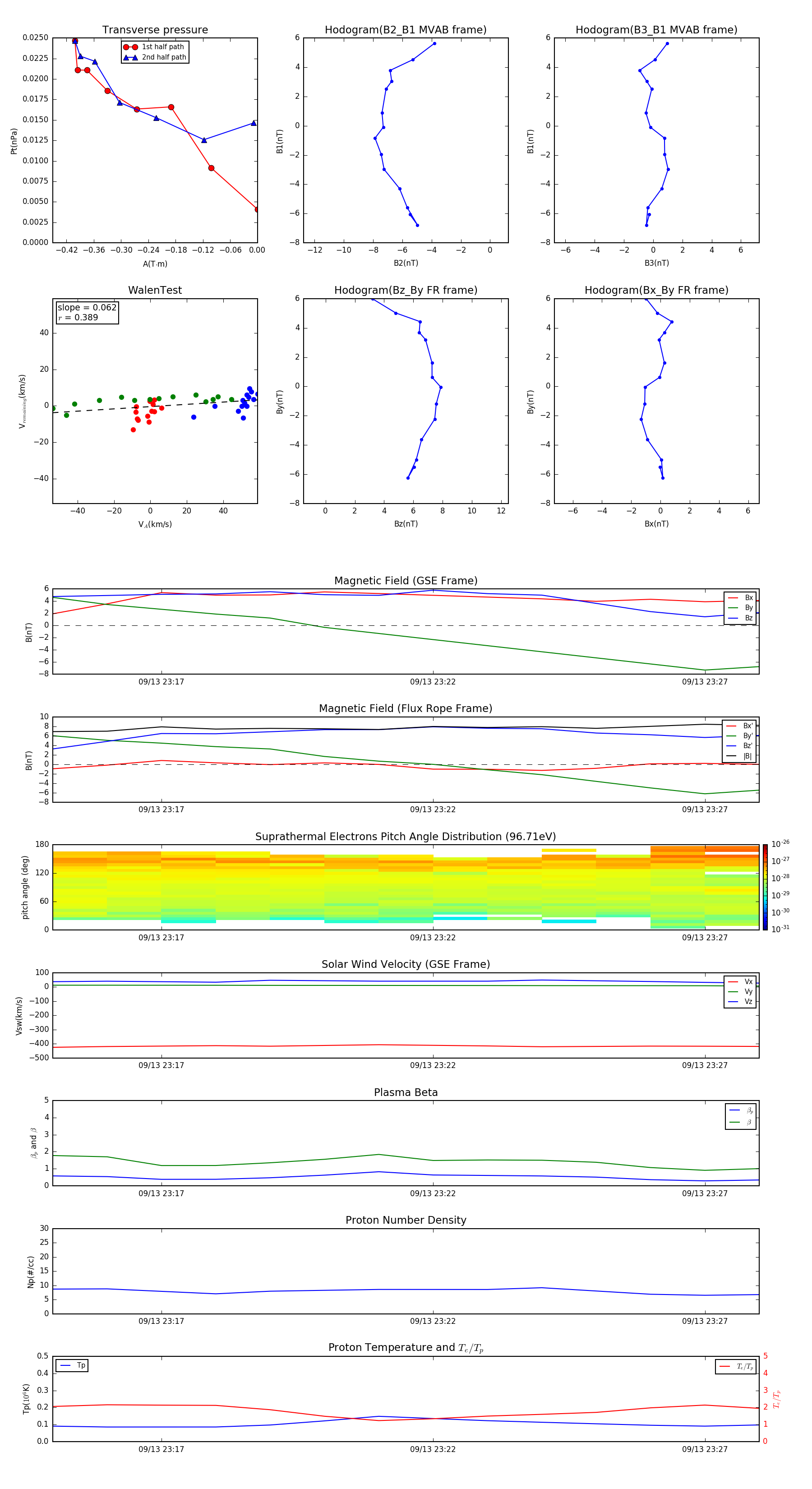Click 'Bx(nT)' x-axis label

coord(656,524)
